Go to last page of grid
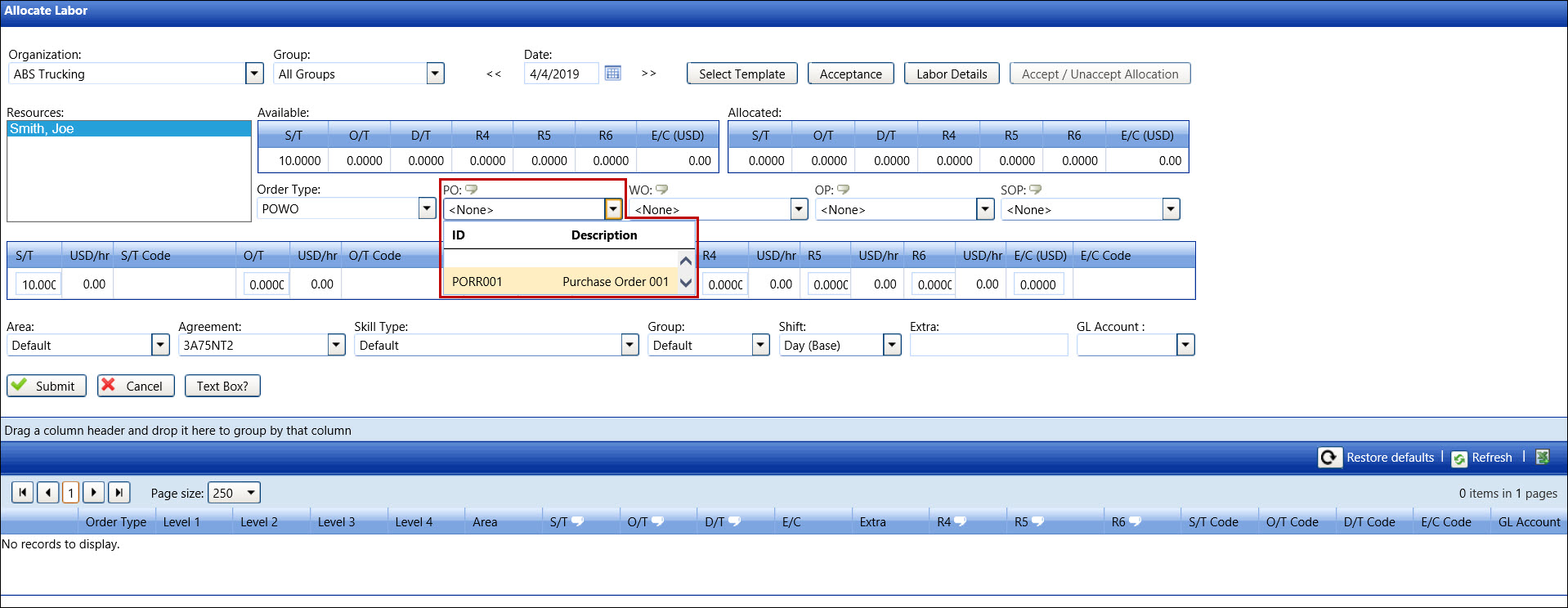 click(x=119, y=493)
